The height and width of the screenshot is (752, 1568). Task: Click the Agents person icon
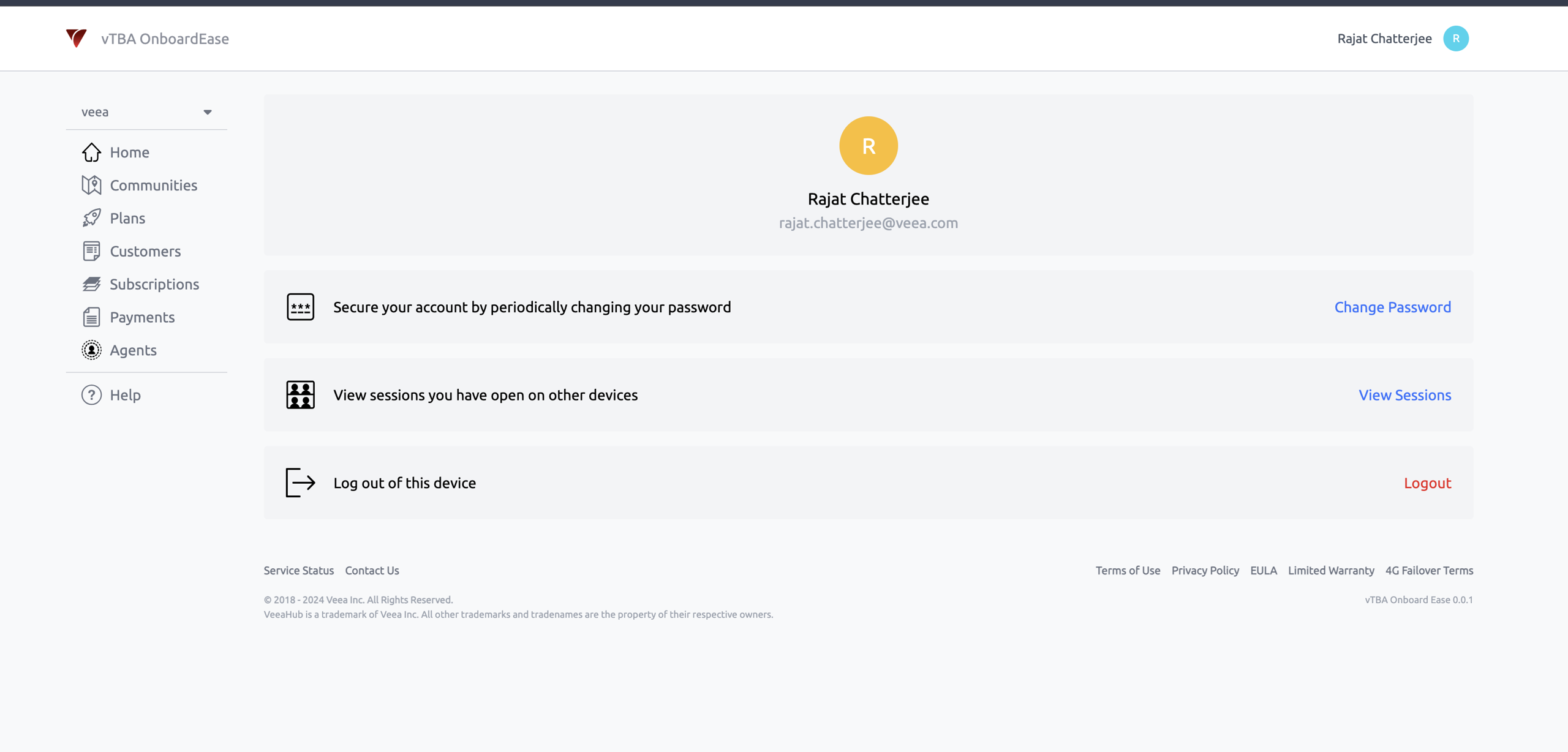coord(91,350)
